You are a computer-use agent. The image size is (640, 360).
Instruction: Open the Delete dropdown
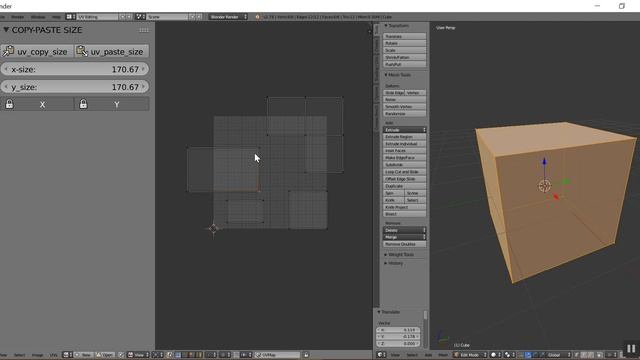tap(404, 230)
